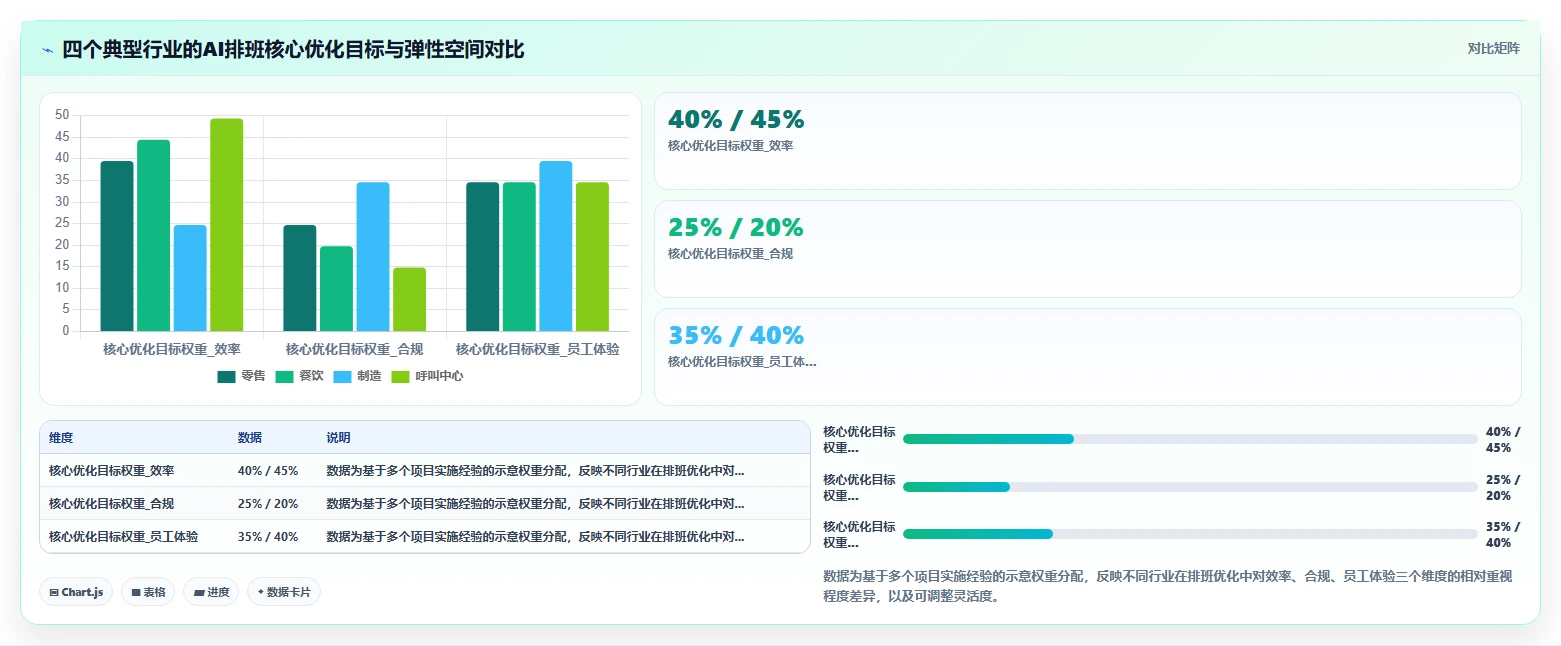
Task: Click the card title 四个典型行业的AI排班核心优化目标
Action: coord(293,50)
